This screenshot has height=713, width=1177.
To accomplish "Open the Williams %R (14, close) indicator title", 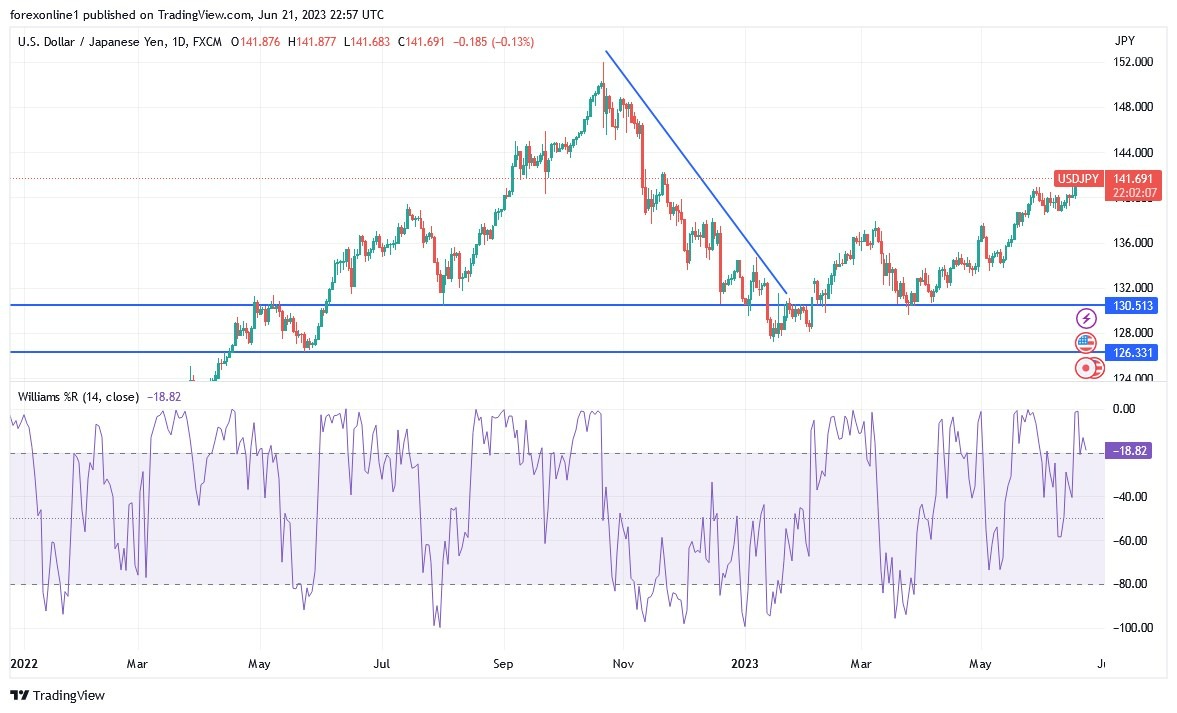I will 80,396.
